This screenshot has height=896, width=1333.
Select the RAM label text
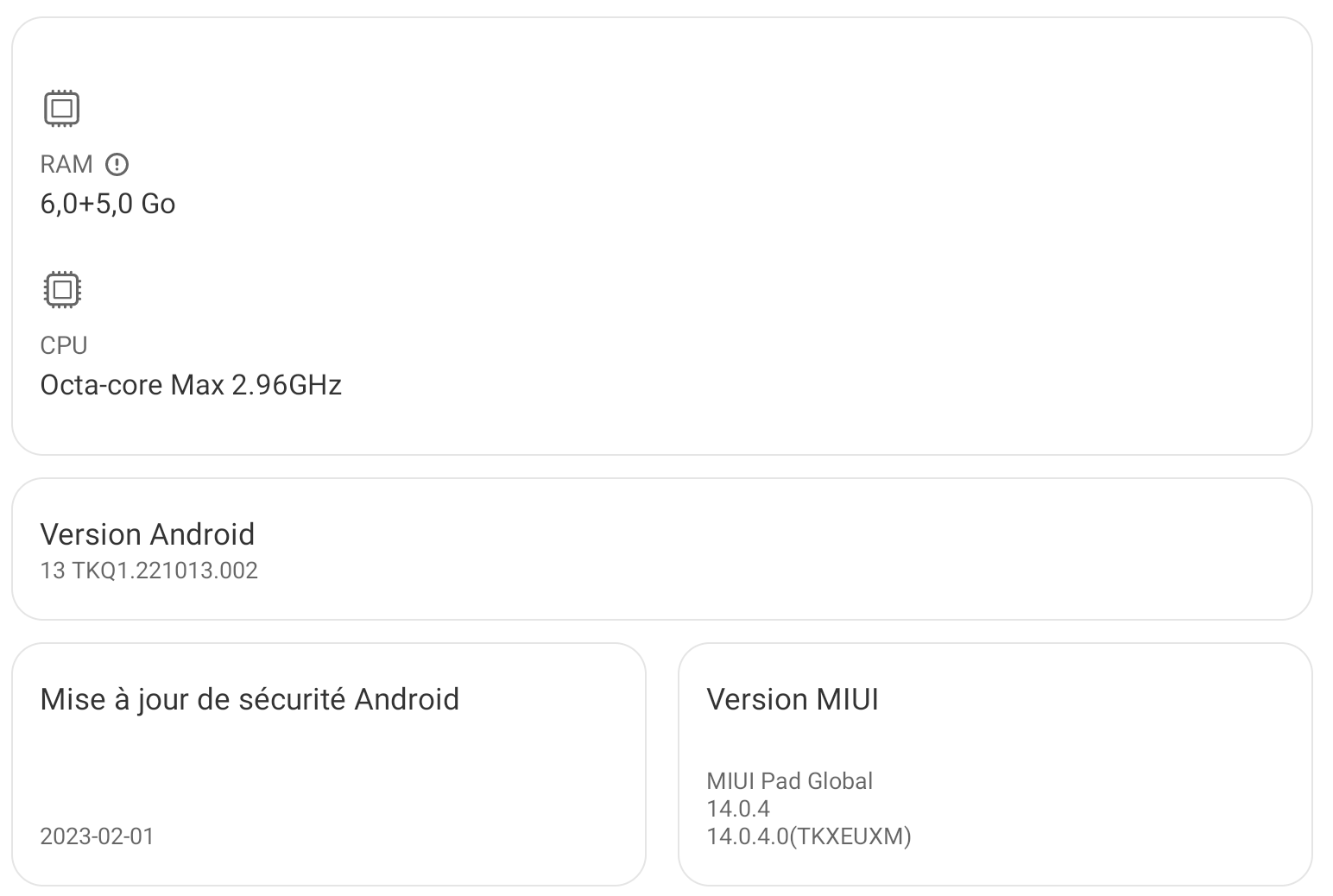tap(66, 164)
